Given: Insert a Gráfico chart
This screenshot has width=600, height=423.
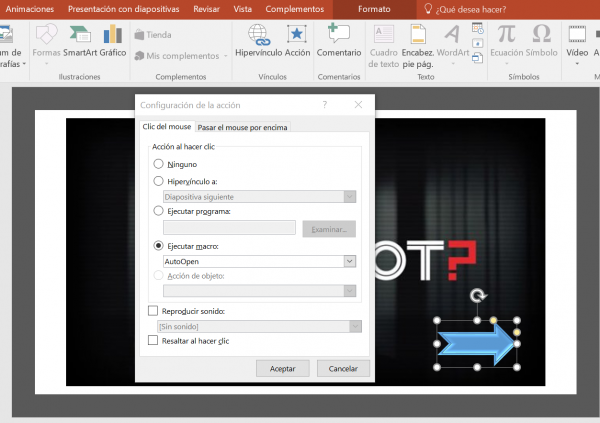Looking at the screenshot, I should pyautogui.click(x=112, y=41).
